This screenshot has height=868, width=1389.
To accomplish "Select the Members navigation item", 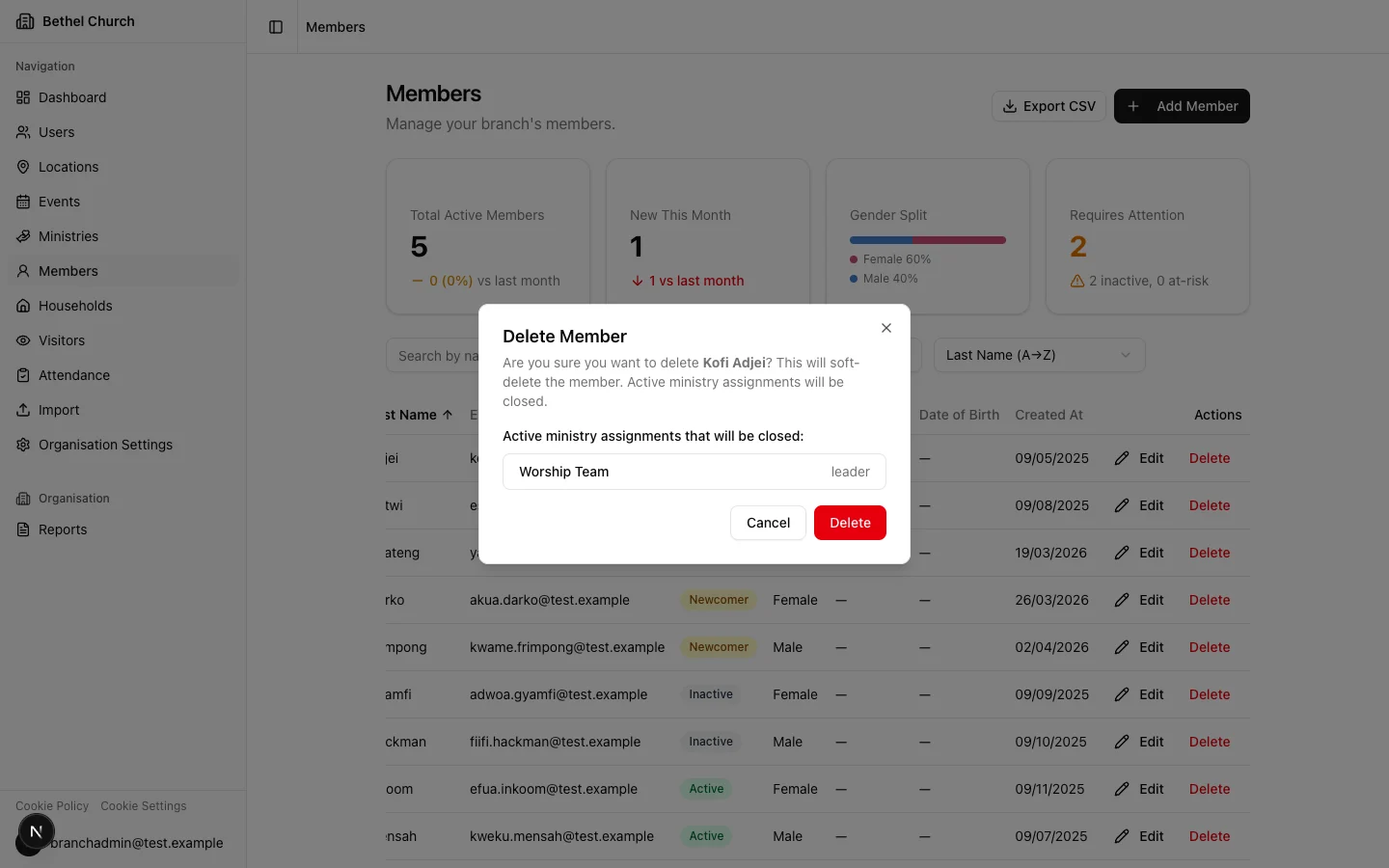I will pyautogui.click(x=123, y=271).
